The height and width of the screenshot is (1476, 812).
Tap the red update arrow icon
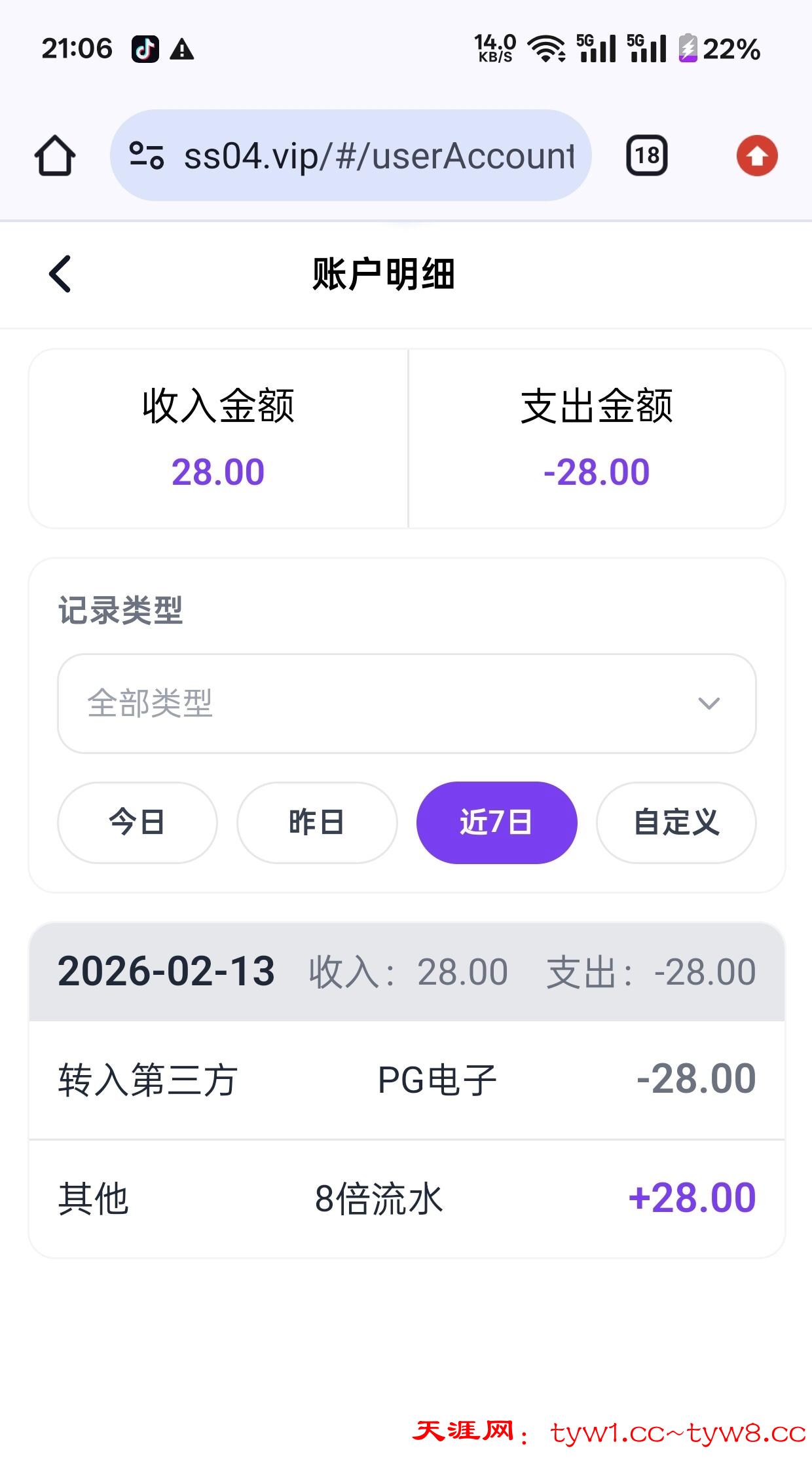tap(757, 156)
